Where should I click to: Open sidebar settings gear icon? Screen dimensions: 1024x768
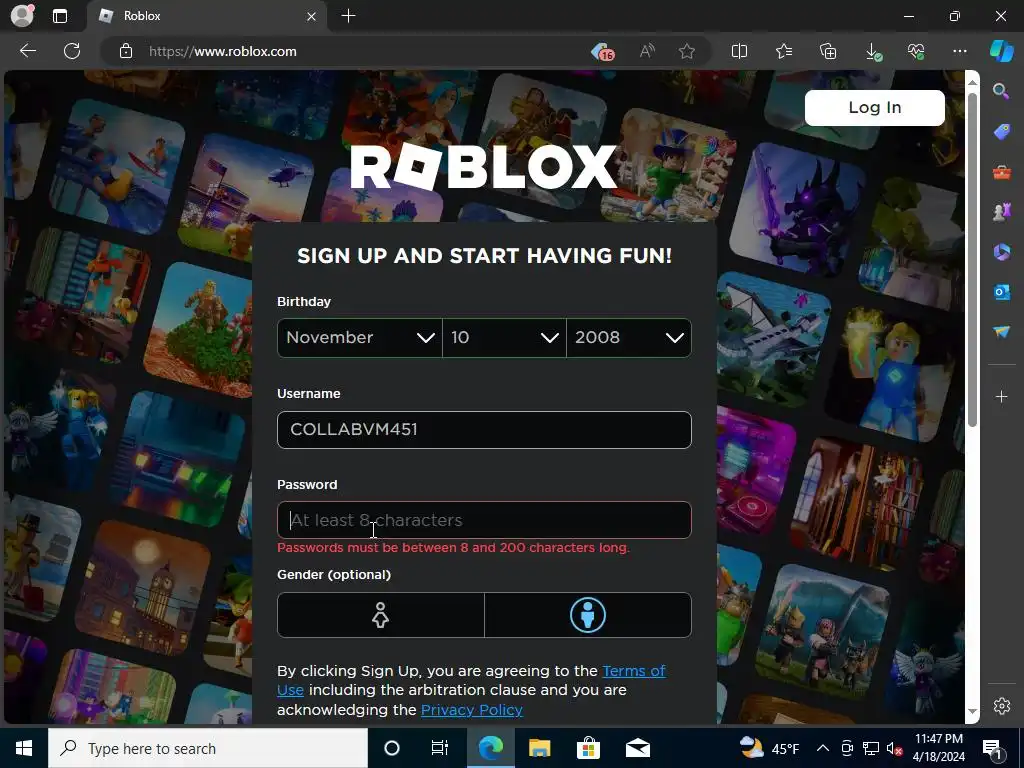pos(1002,706)
